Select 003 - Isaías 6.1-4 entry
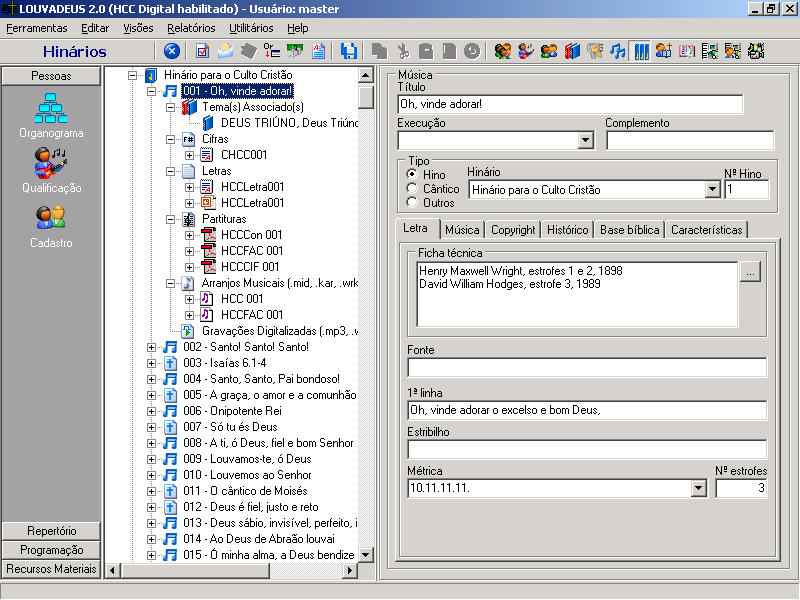The height and width of the screenshot is (600, 800). click(x=224, y=363)
